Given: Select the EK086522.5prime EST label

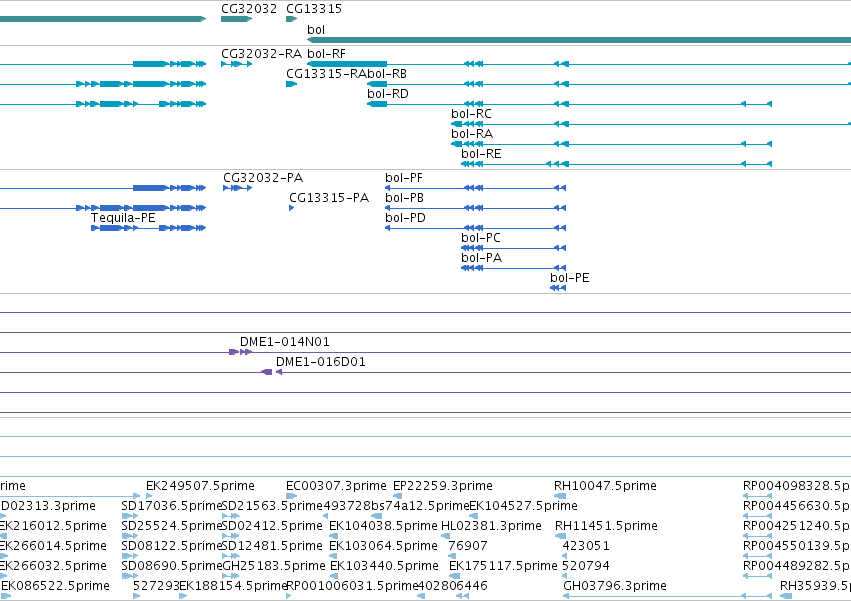Looking at the screenshot, I should click(55, 586).
